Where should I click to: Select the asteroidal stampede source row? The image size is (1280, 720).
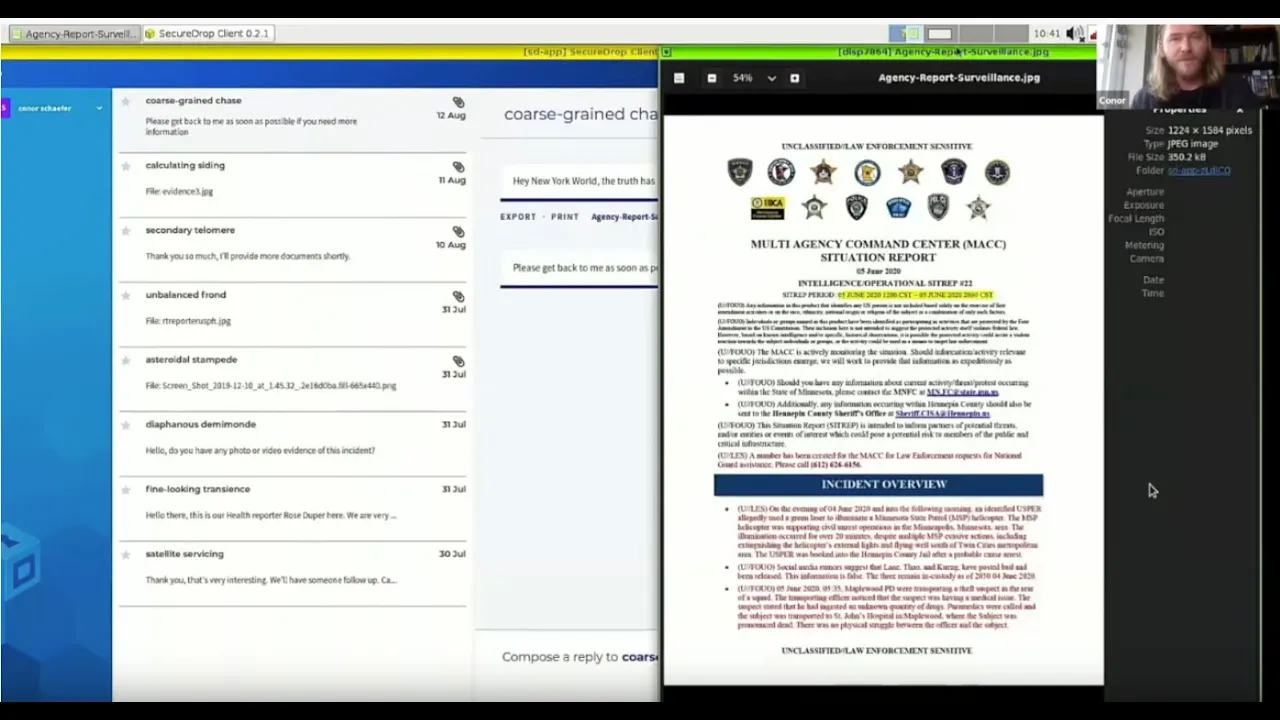pyautogui.click(x=293, y=378)
